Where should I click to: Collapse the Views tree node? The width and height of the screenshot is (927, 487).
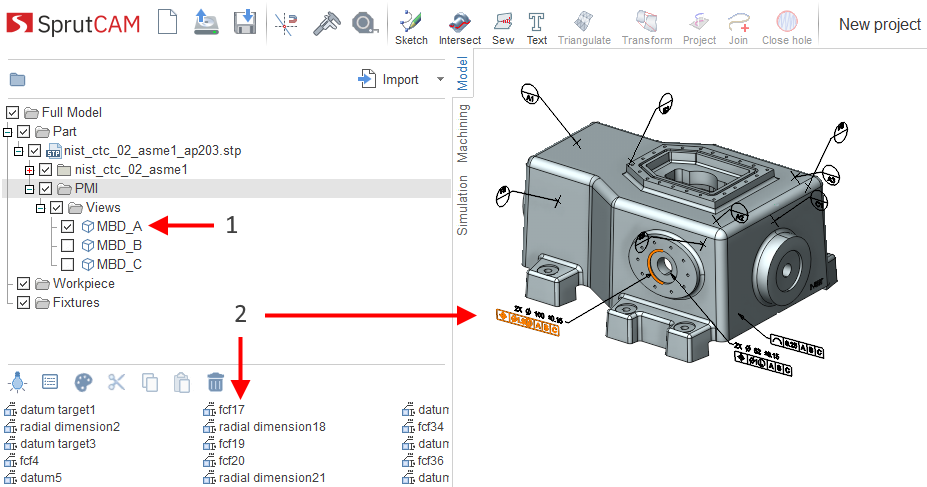click(40, 208)
